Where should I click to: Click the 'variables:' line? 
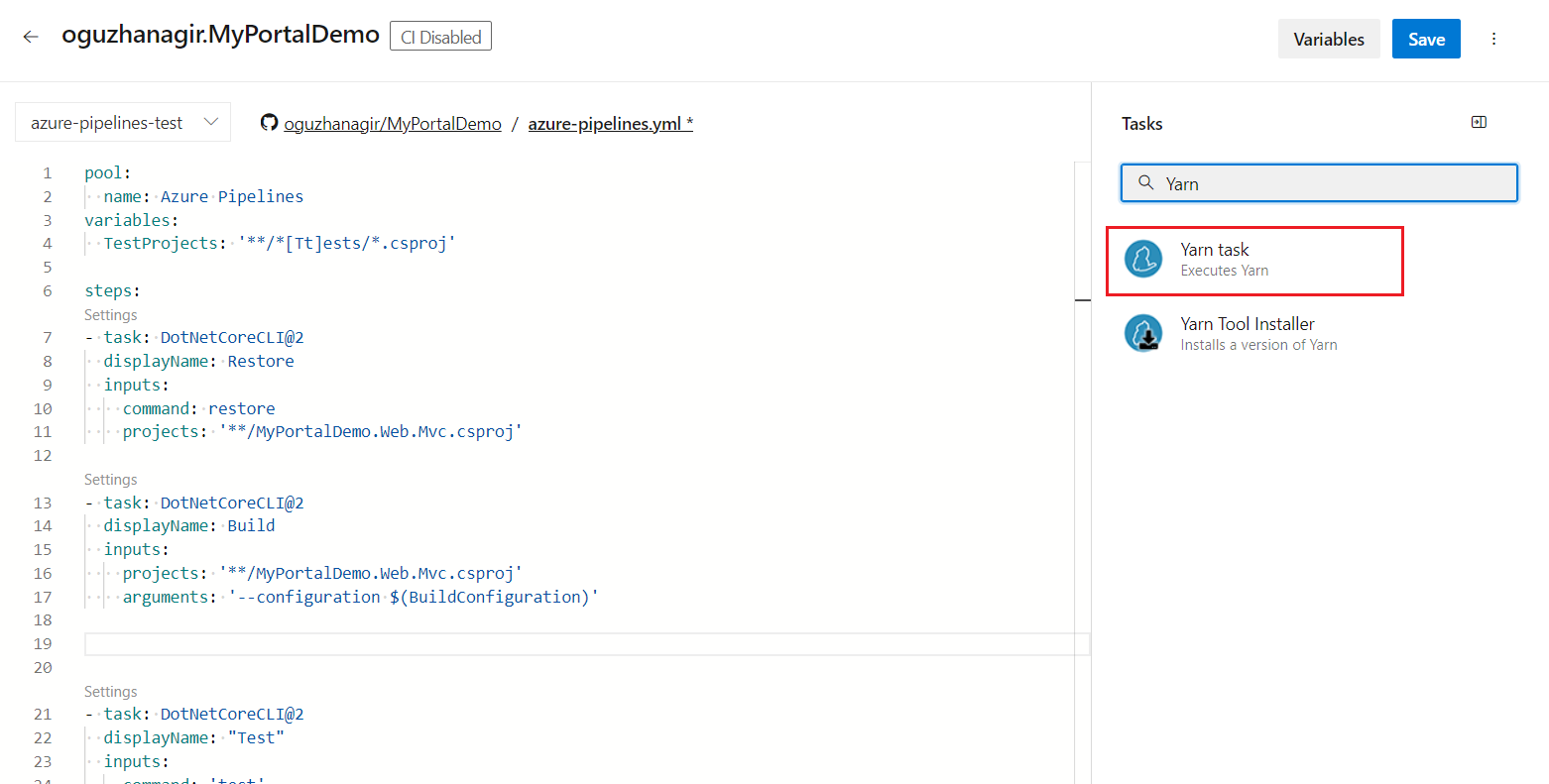[132, 220]
